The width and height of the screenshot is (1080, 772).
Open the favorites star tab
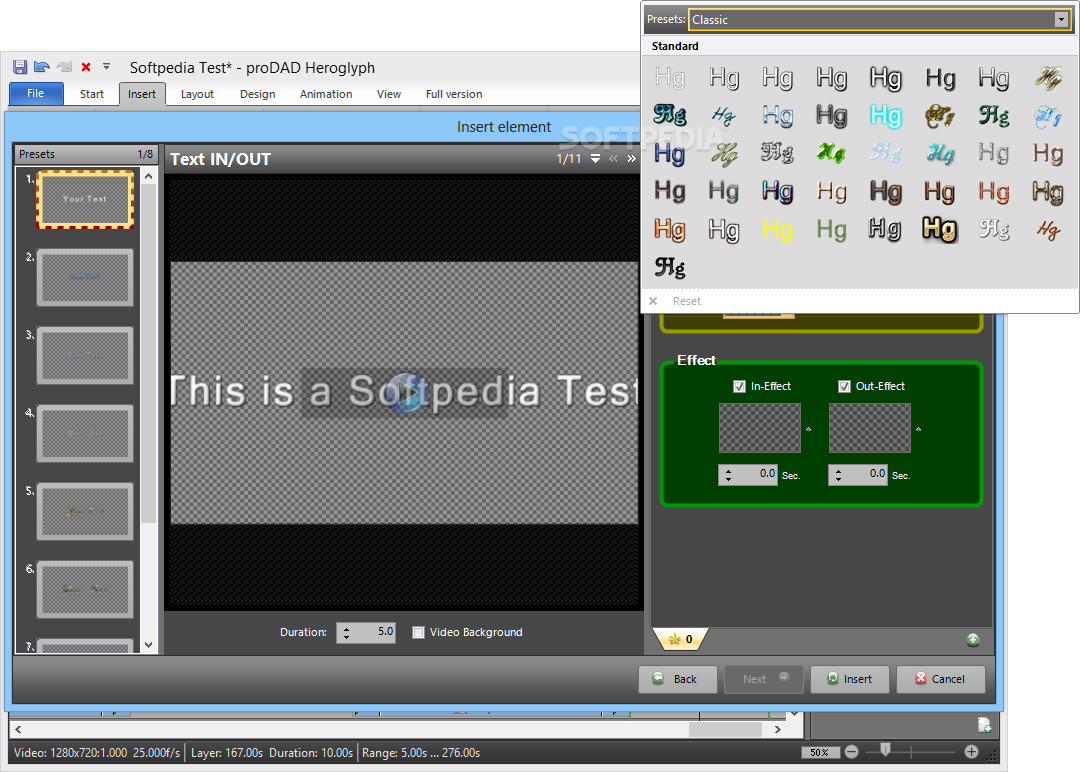681,639
